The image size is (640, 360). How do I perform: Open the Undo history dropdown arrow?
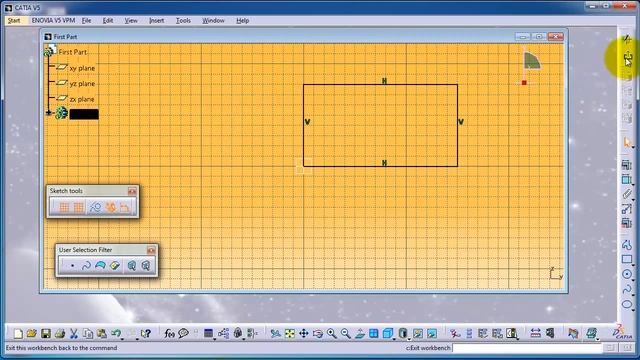122,338
